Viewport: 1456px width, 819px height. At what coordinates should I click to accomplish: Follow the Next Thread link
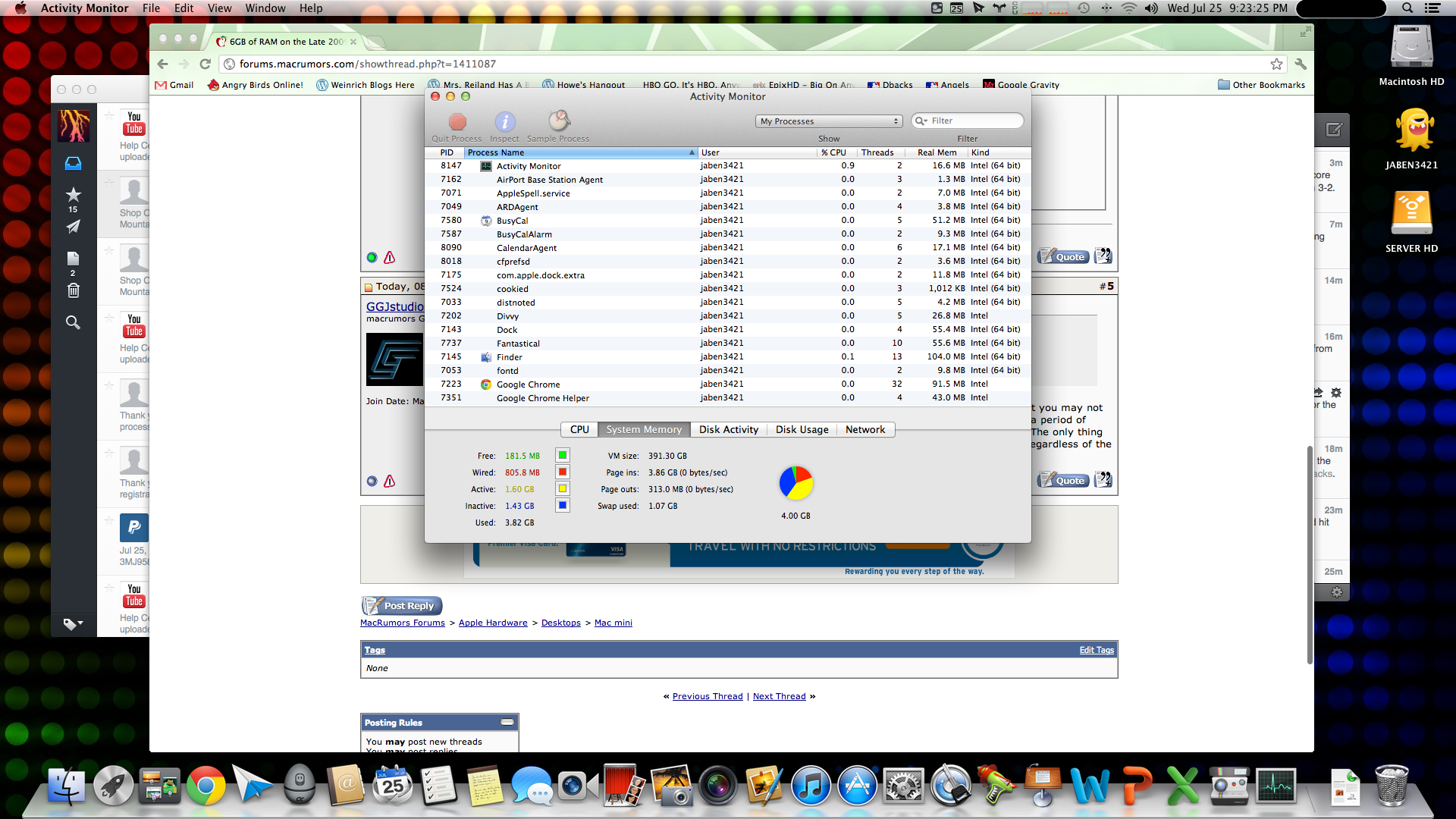click(x=779, y=696)
